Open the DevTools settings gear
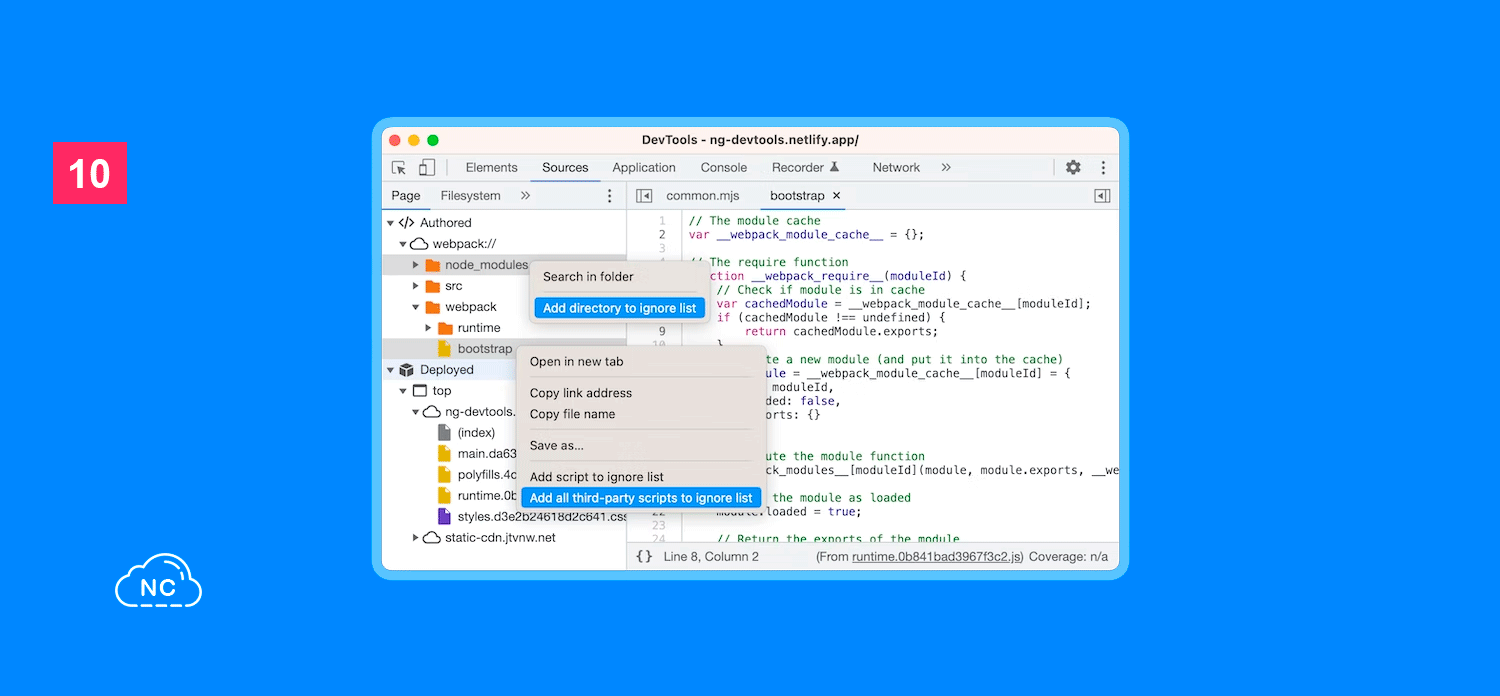 [1073, 168]
